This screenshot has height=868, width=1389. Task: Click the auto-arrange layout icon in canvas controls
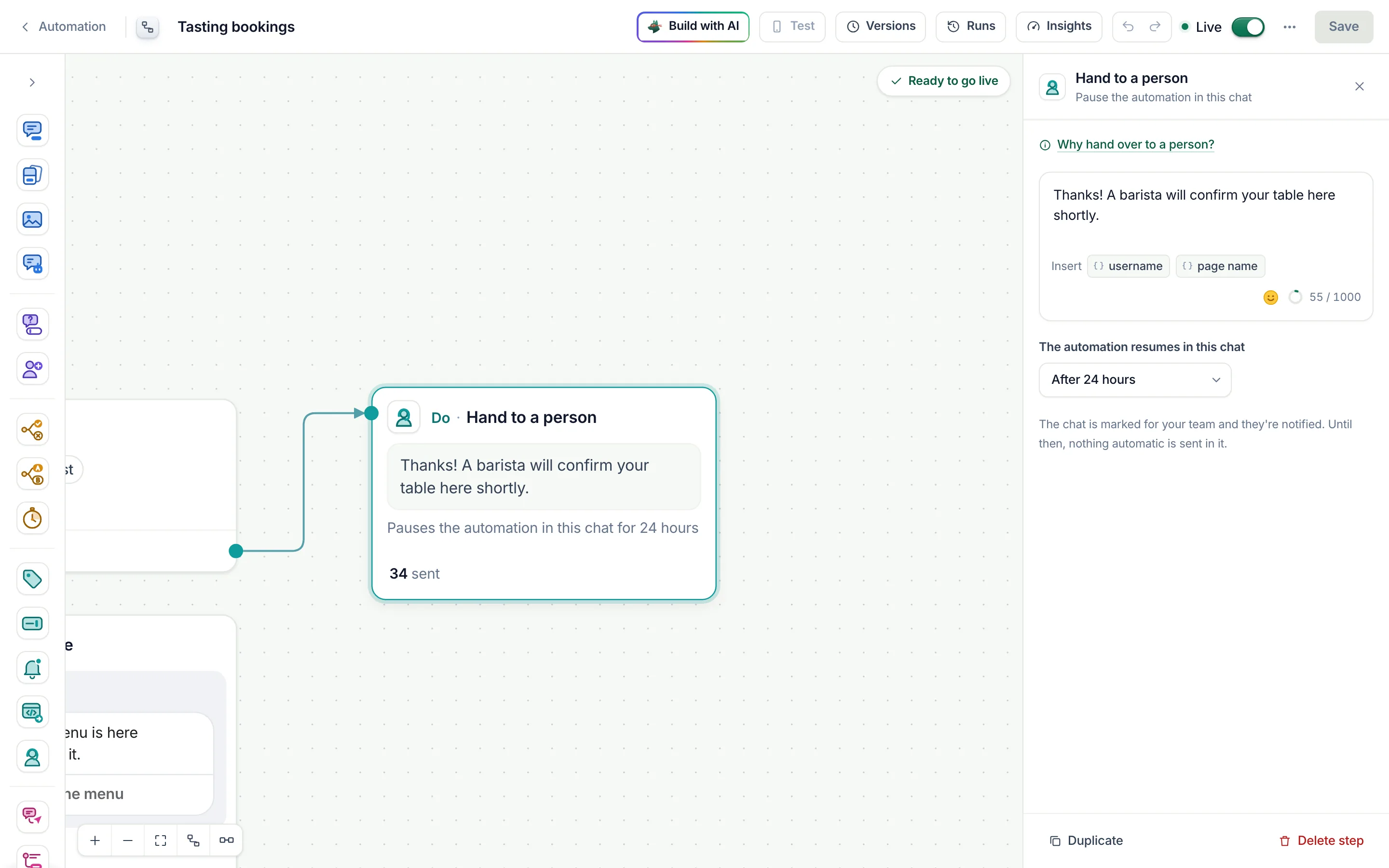click(x=193, y=841)
